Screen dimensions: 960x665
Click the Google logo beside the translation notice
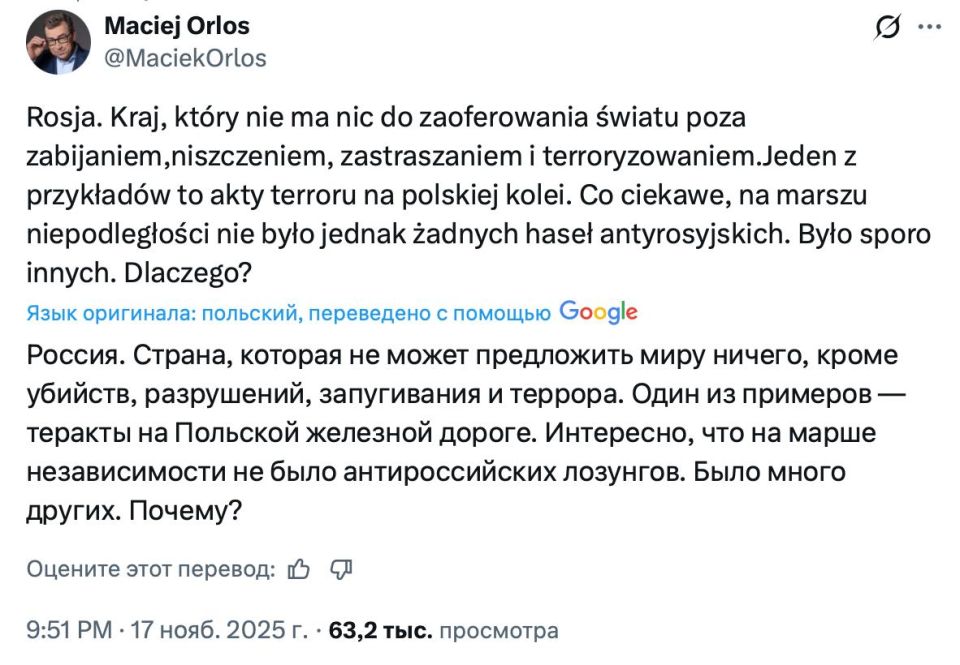pyautogui.click(x=597, y=312)
